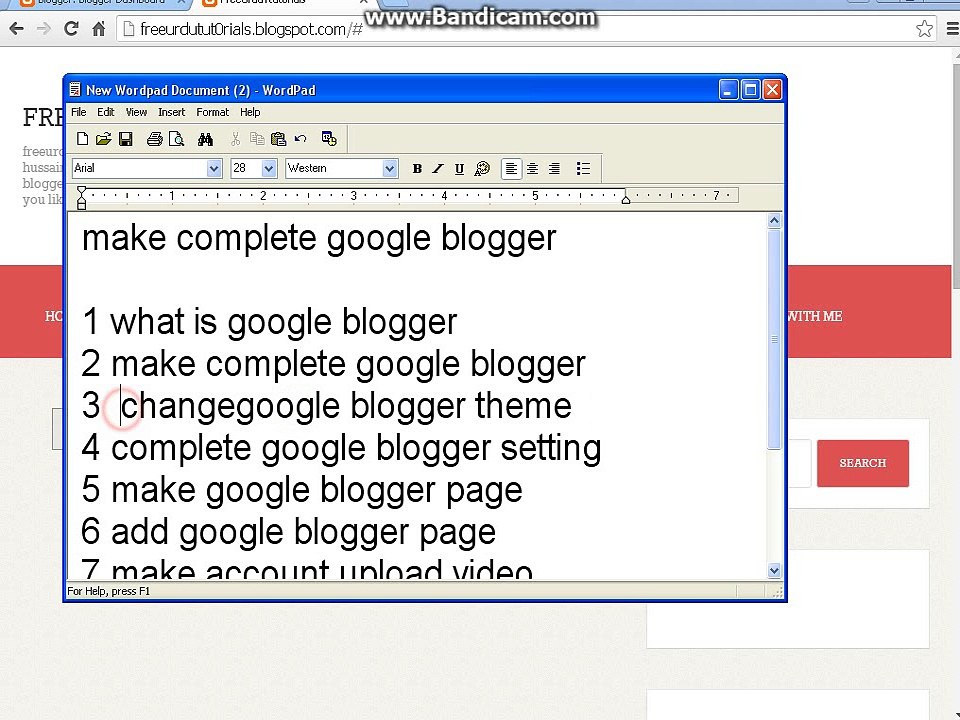Click the New document icon in WordPad
The image size is (960, 720).
coord(83,139)
